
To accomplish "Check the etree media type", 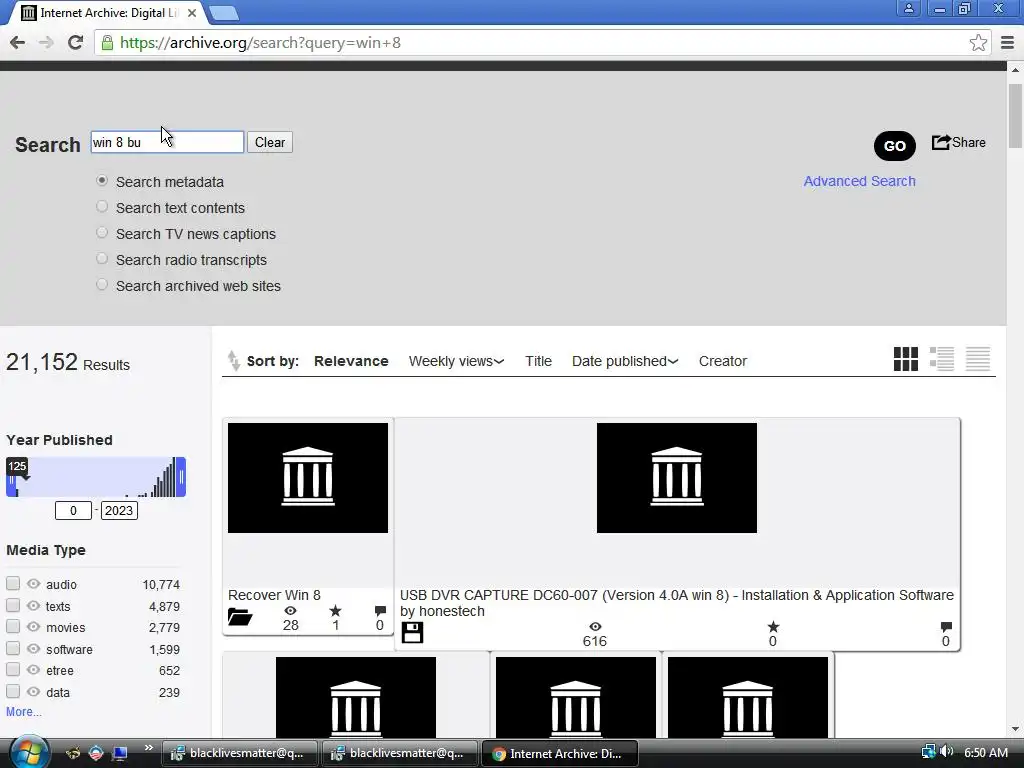I will 13,670.
